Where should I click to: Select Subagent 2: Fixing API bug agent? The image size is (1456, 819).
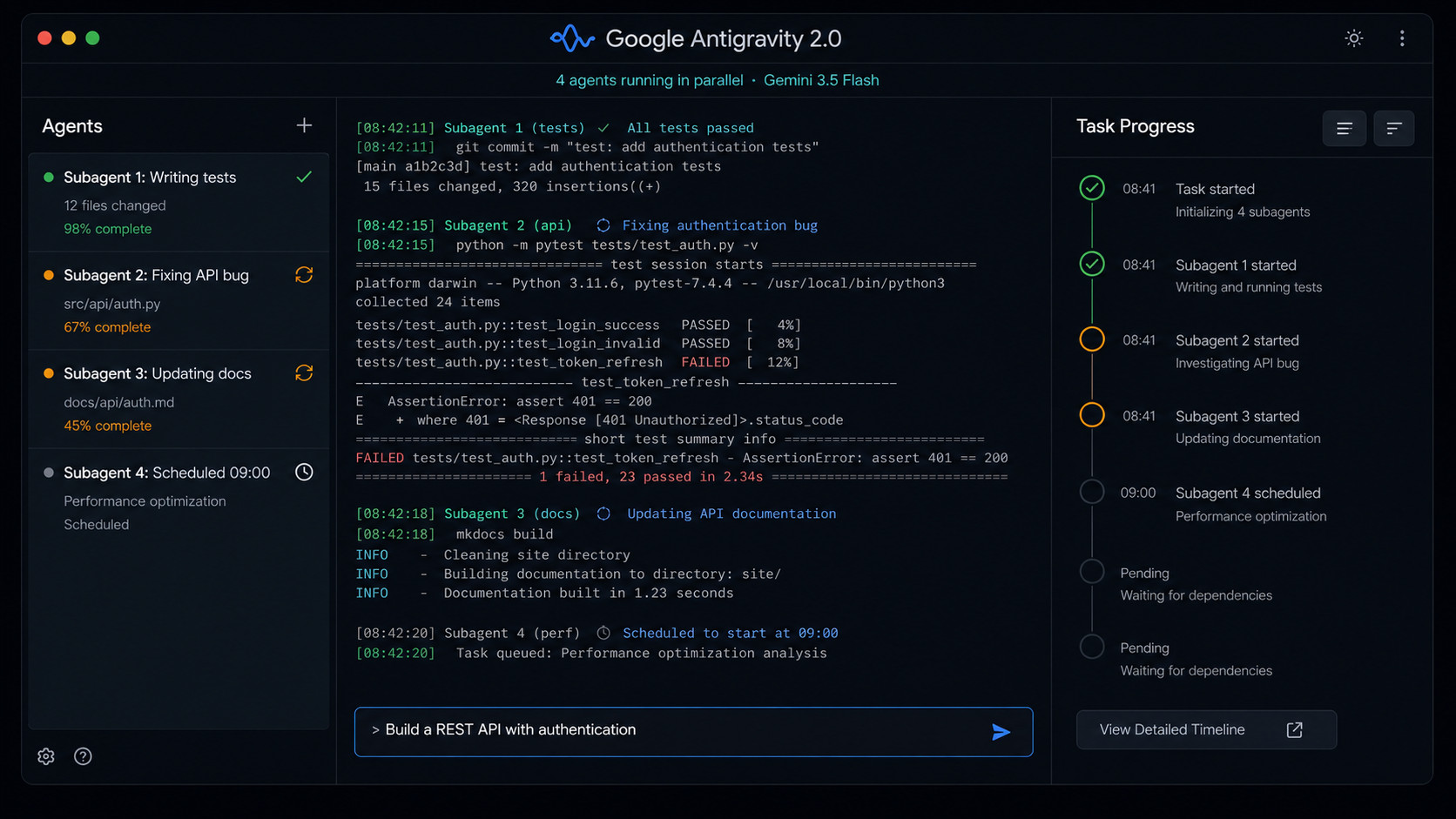[179, 301]
